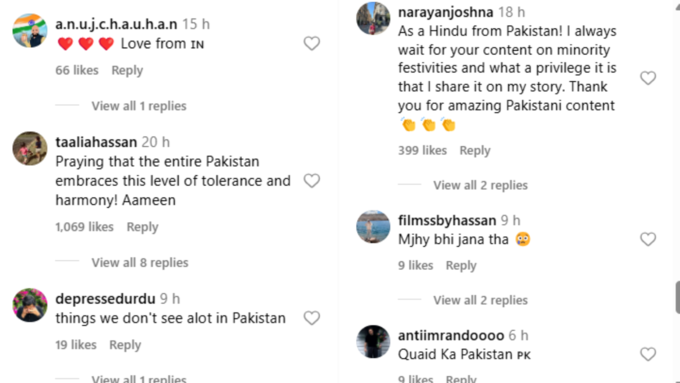Reply to taaliahassan's comment
The height and width of the screenshot is (383, 680).
(x=142, y=227)
